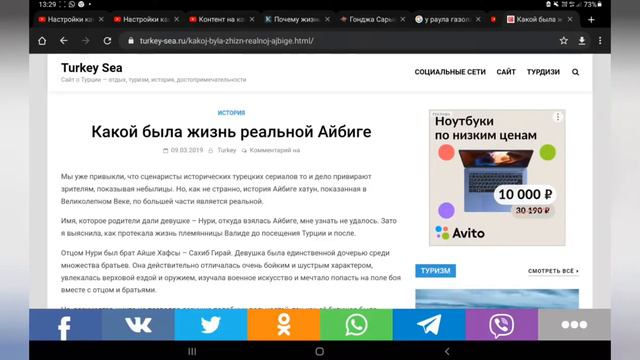Click the browser forward arrow
Screen dimensions: 640x360
coord(85,41)
